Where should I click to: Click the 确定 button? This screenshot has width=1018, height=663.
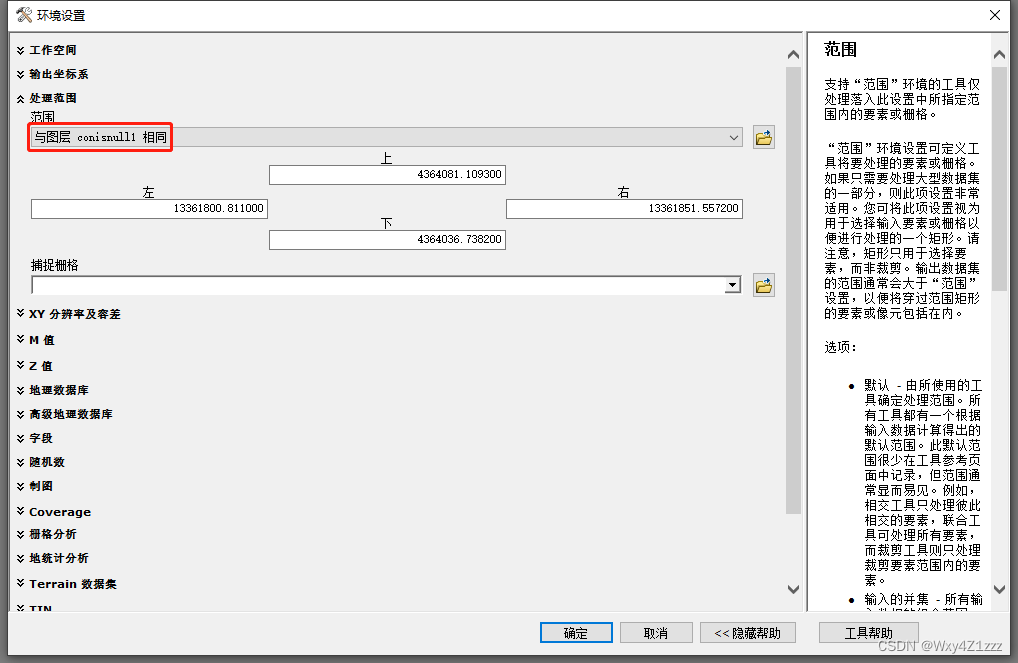point(576,632)
